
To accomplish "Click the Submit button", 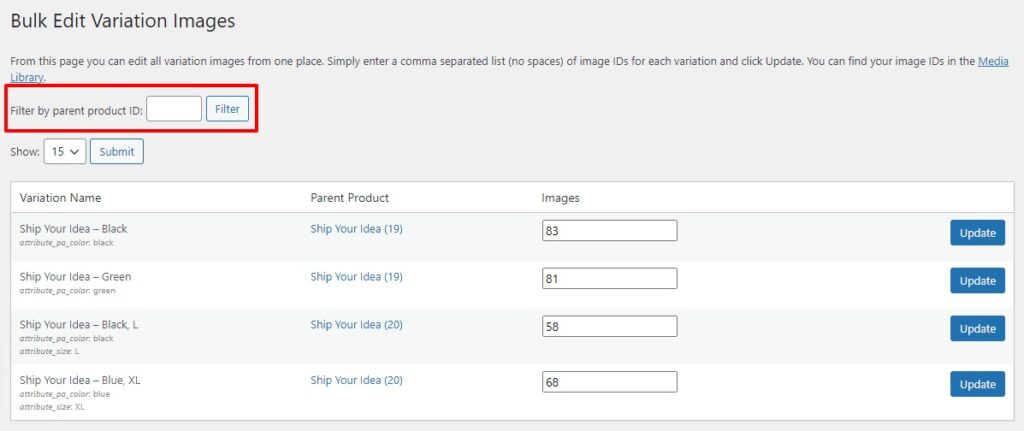I will [117, 152].
